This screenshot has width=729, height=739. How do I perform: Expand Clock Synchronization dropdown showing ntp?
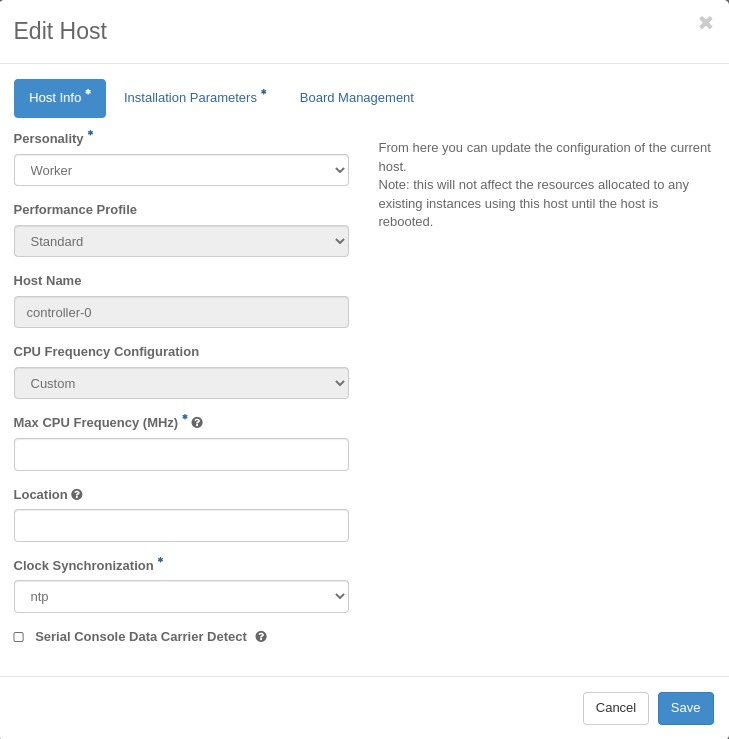tap(181, 596)
